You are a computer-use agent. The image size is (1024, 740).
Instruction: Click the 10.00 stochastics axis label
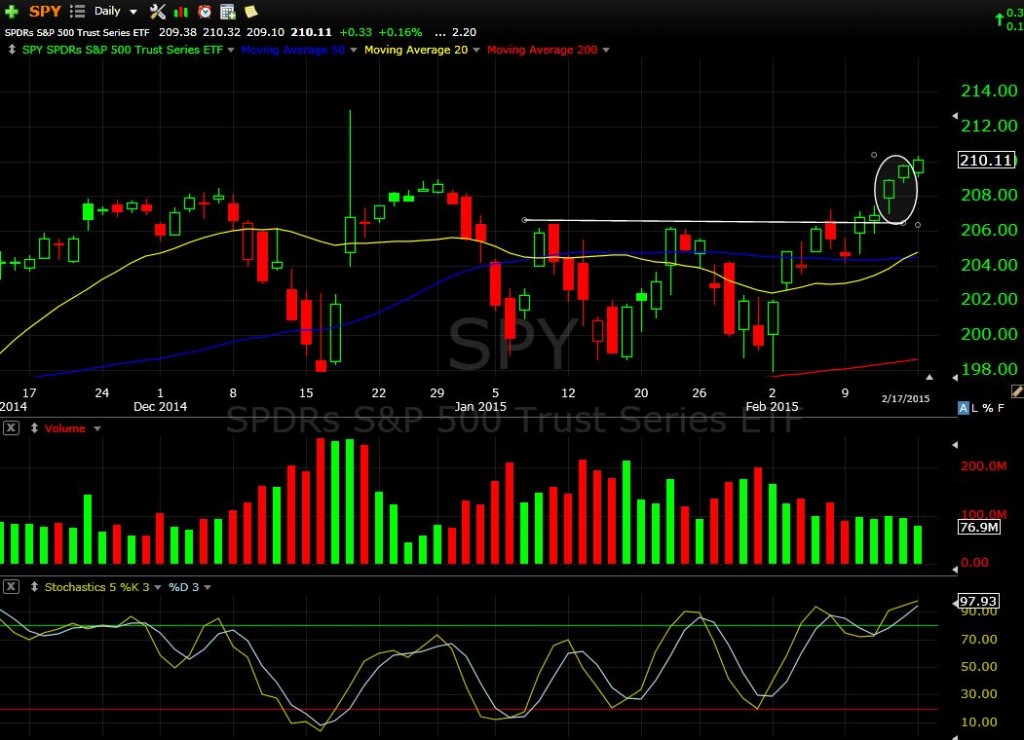pos(979,722)
